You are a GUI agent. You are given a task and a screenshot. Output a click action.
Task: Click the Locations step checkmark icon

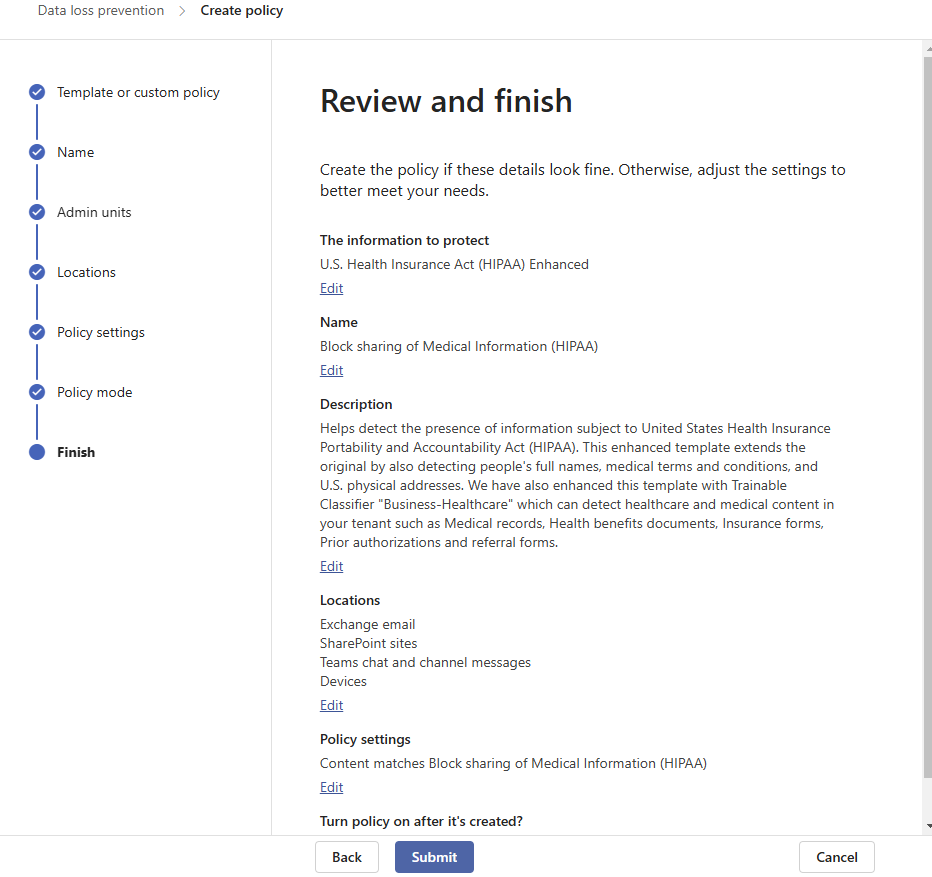37,272
